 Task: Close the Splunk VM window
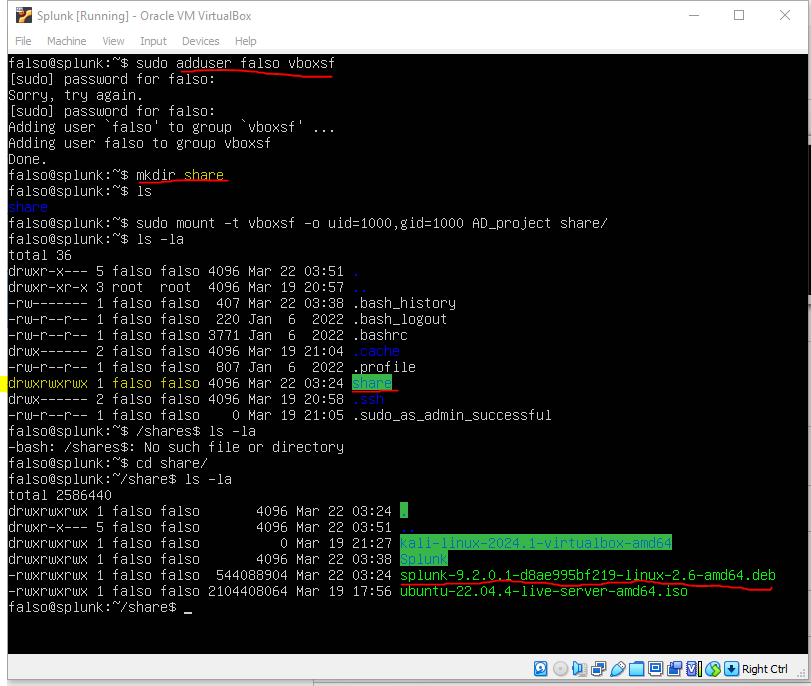pyautogui.click(x=785, y=16)
